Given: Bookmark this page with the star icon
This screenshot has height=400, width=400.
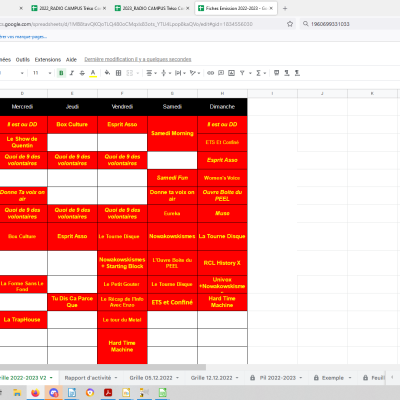Looking at the screenshot, I should pyautogui.click(x=290, y=24).
